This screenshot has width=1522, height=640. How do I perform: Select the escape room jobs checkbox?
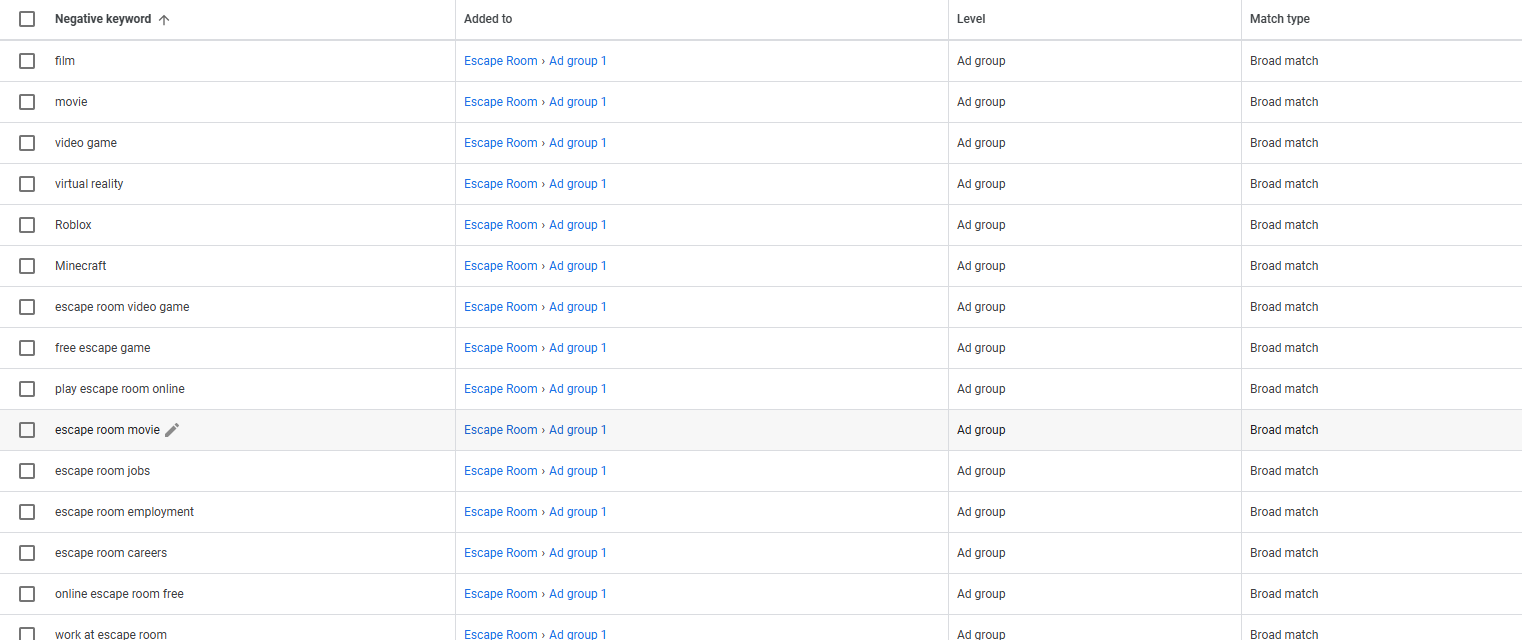tap(27, 471)
